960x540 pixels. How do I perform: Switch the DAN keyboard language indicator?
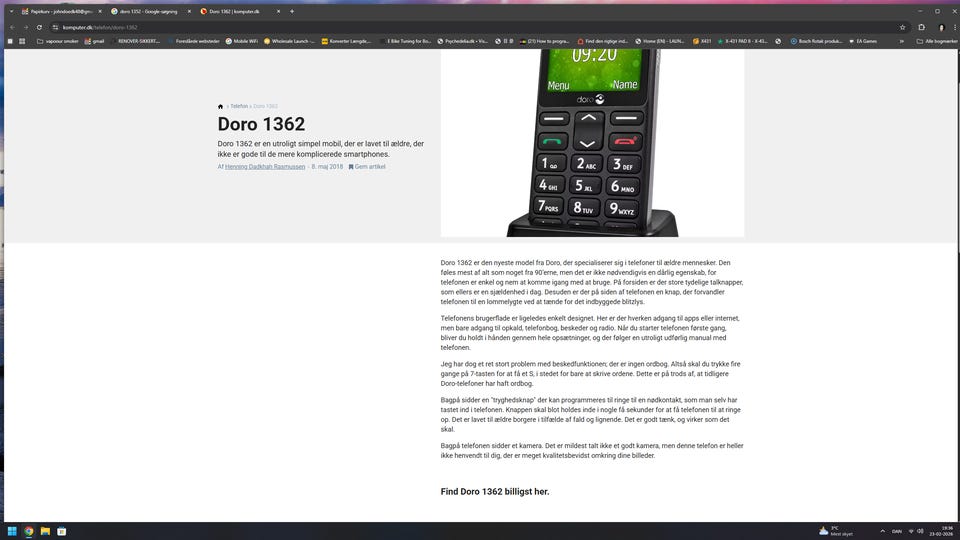point(897,531)
